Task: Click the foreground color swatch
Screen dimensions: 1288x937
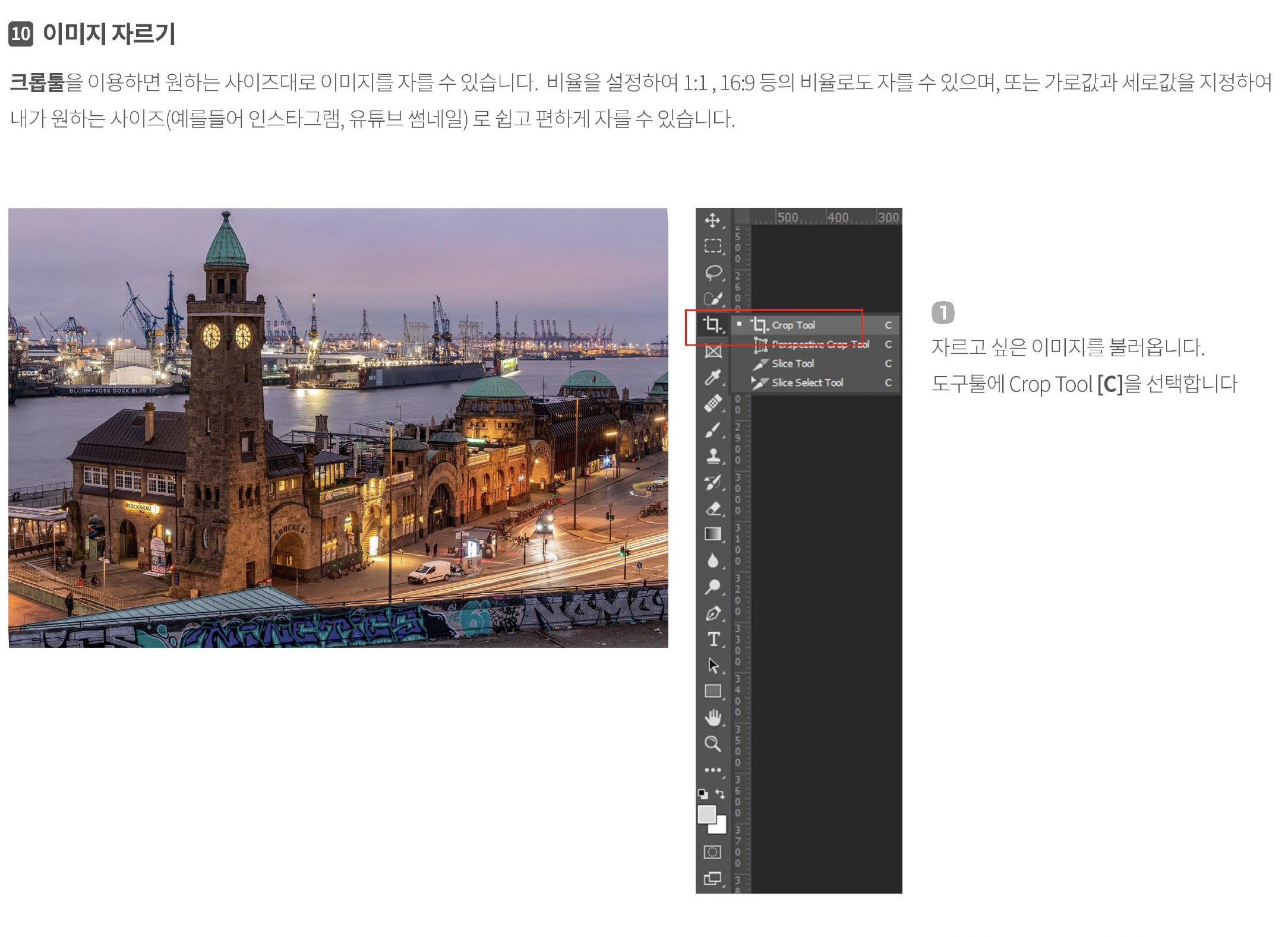Action: point(706,814)
